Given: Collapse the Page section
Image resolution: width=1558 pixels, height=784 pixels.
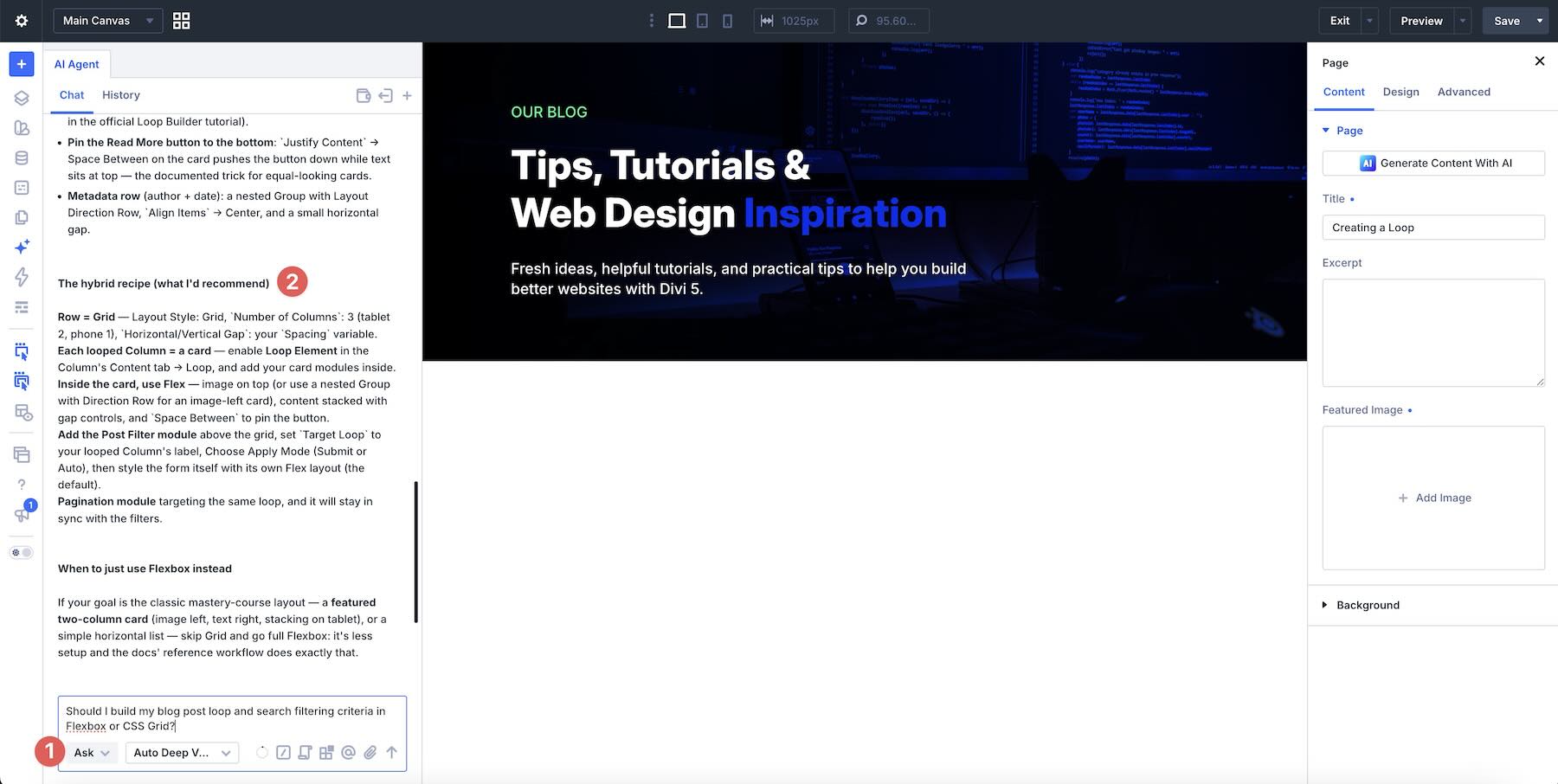Looking at the screenshot, I should [x=1342, y=131].
